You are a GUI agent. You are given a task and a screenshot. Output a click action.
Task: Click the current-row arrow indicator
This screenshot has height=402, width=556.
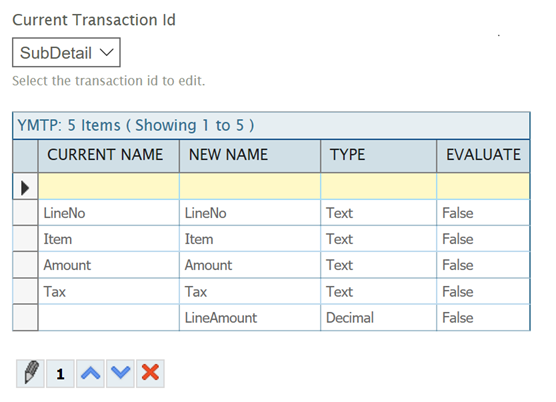(25, 187)
